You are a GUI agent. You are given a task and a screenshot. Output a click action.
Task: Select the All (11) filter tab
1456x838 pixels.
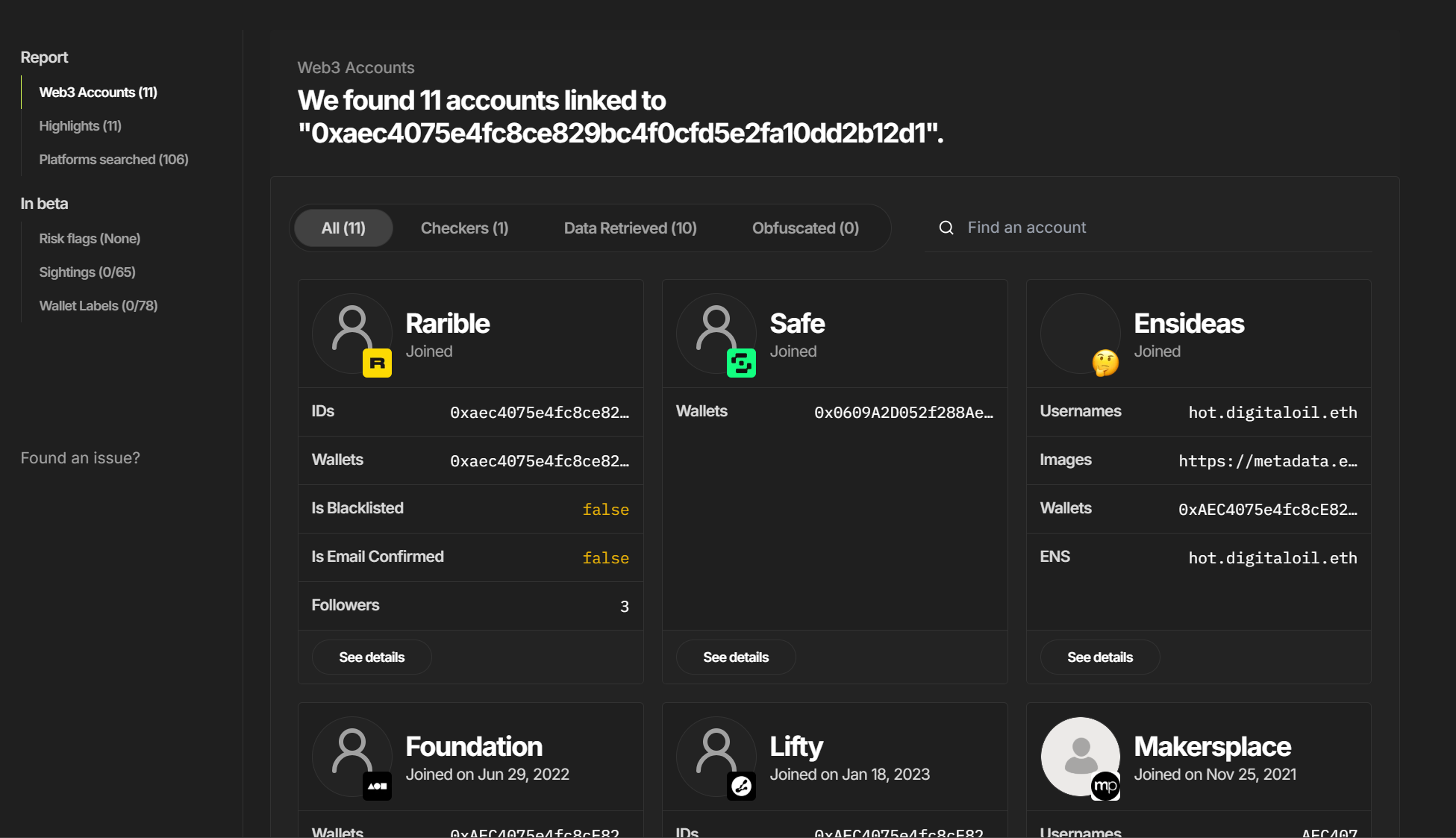[343, 228]
